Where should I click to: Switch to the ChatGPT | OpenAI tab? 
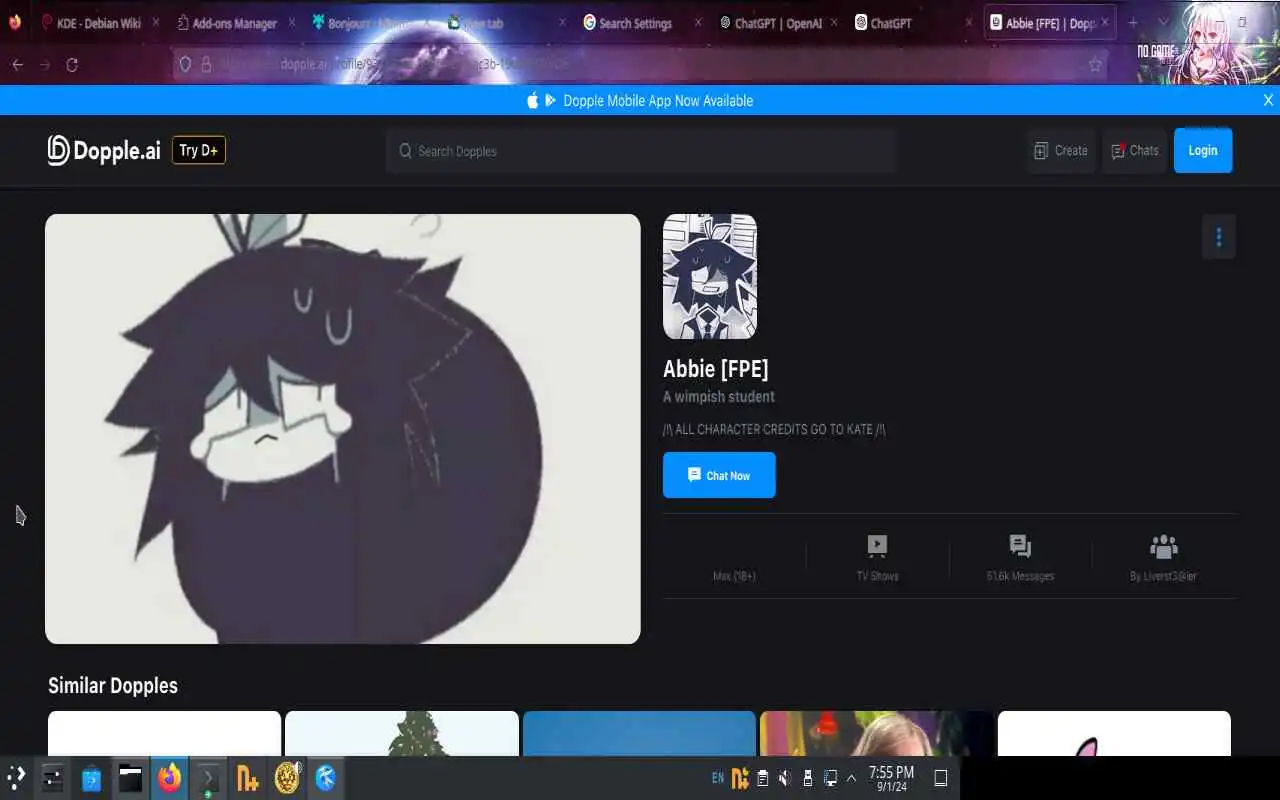tap(776, 22)
